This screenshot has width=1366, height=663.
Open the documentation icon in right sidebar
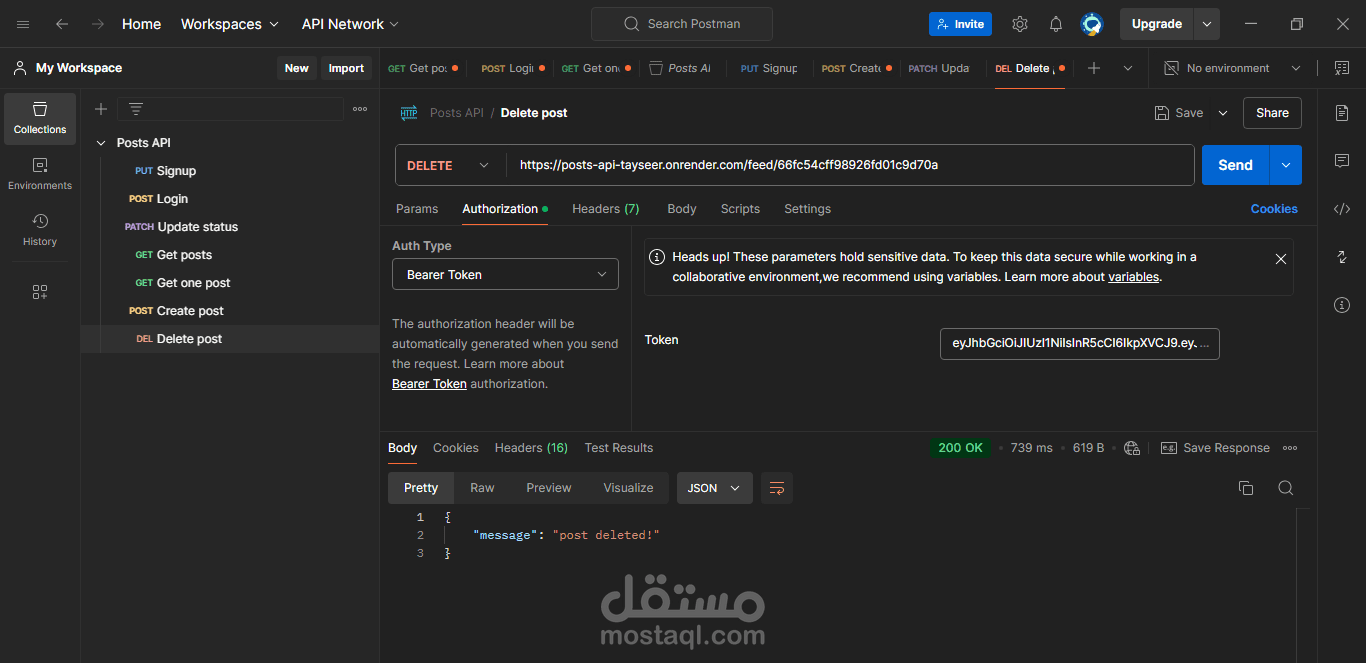pos(1342,113)
